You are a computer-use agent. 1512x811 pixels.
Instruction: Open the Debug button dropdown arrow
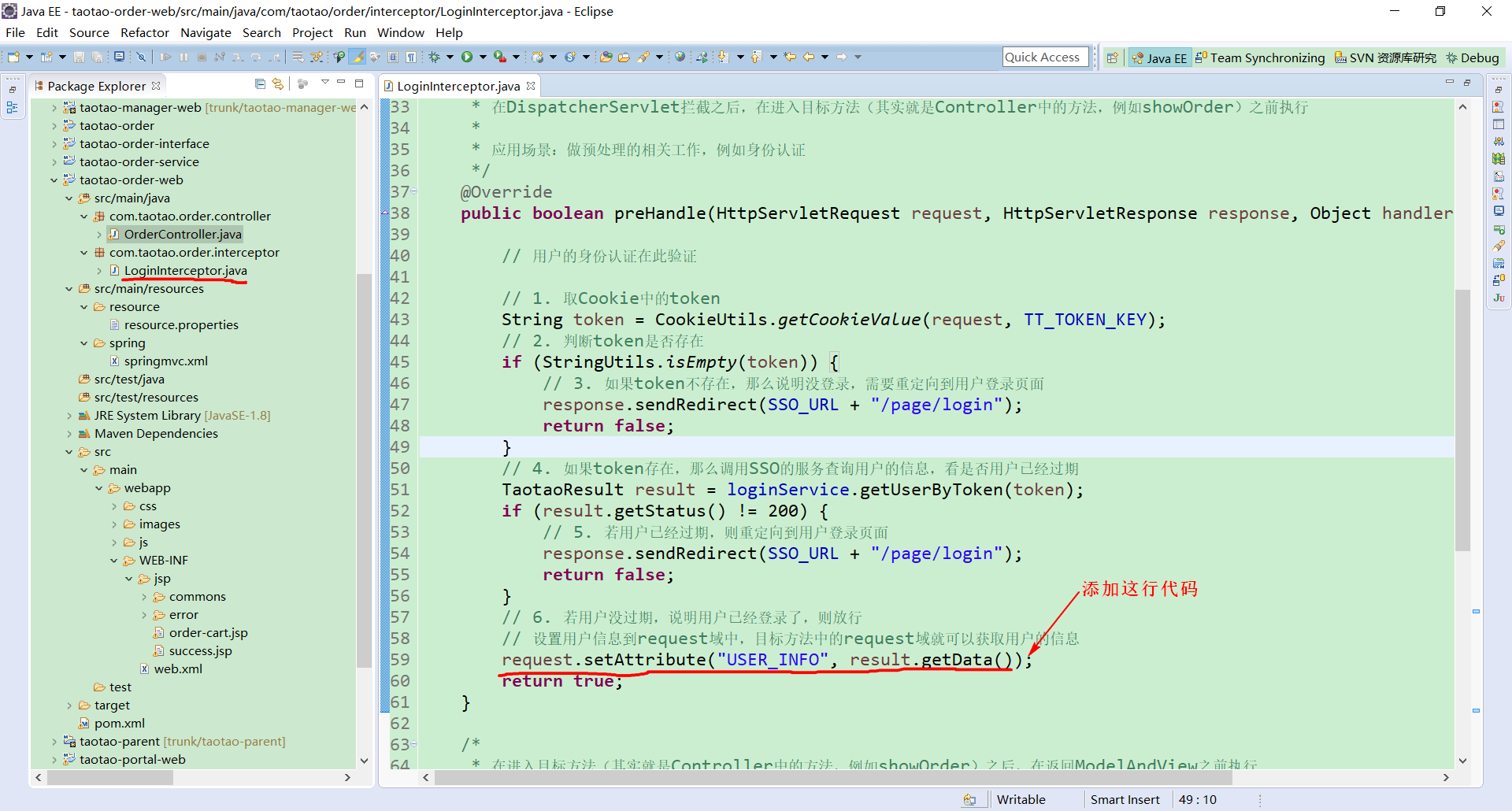[450, 57]
